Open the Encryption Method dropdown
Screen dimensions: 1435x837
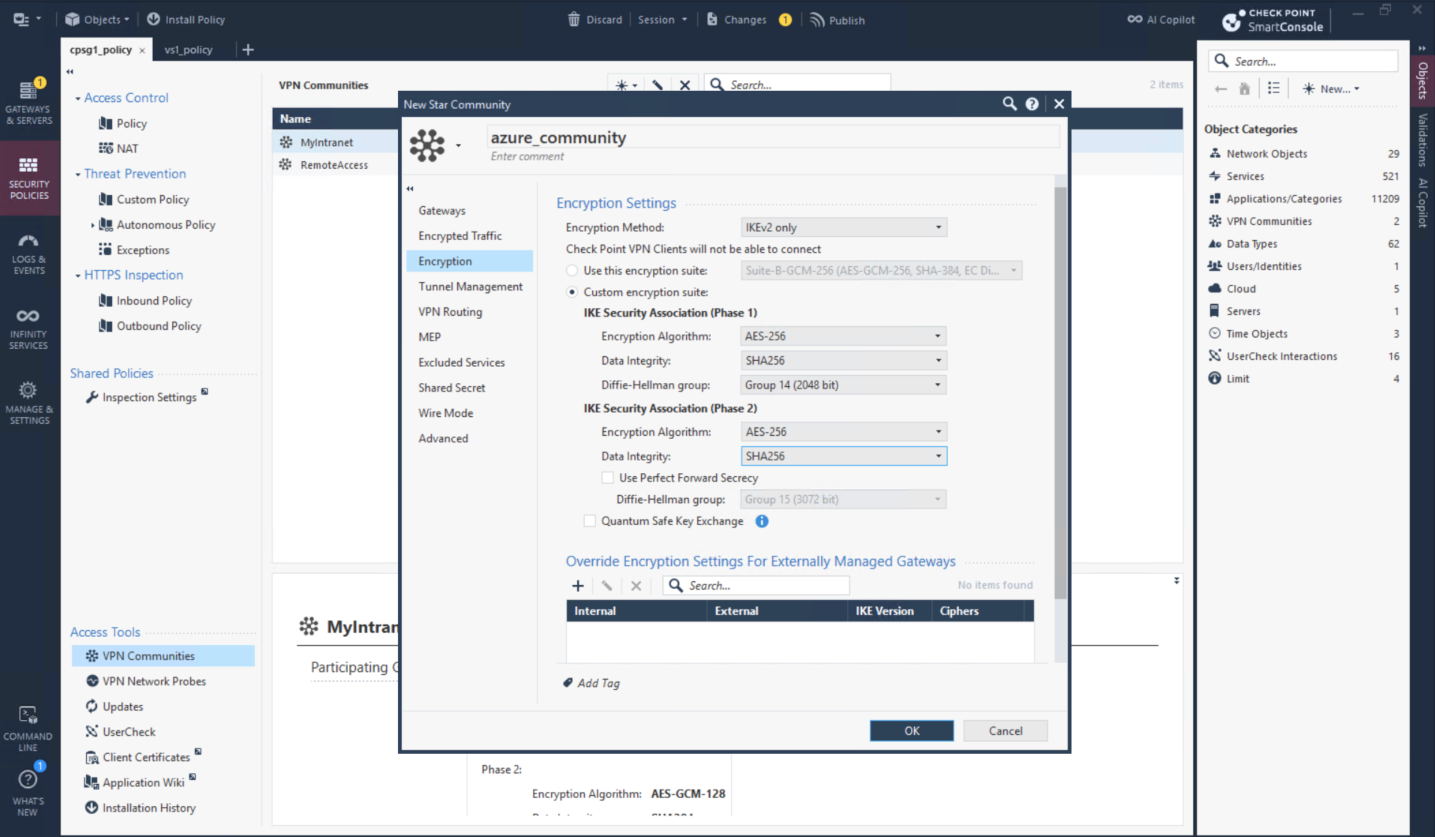click(x=844, y=228)
